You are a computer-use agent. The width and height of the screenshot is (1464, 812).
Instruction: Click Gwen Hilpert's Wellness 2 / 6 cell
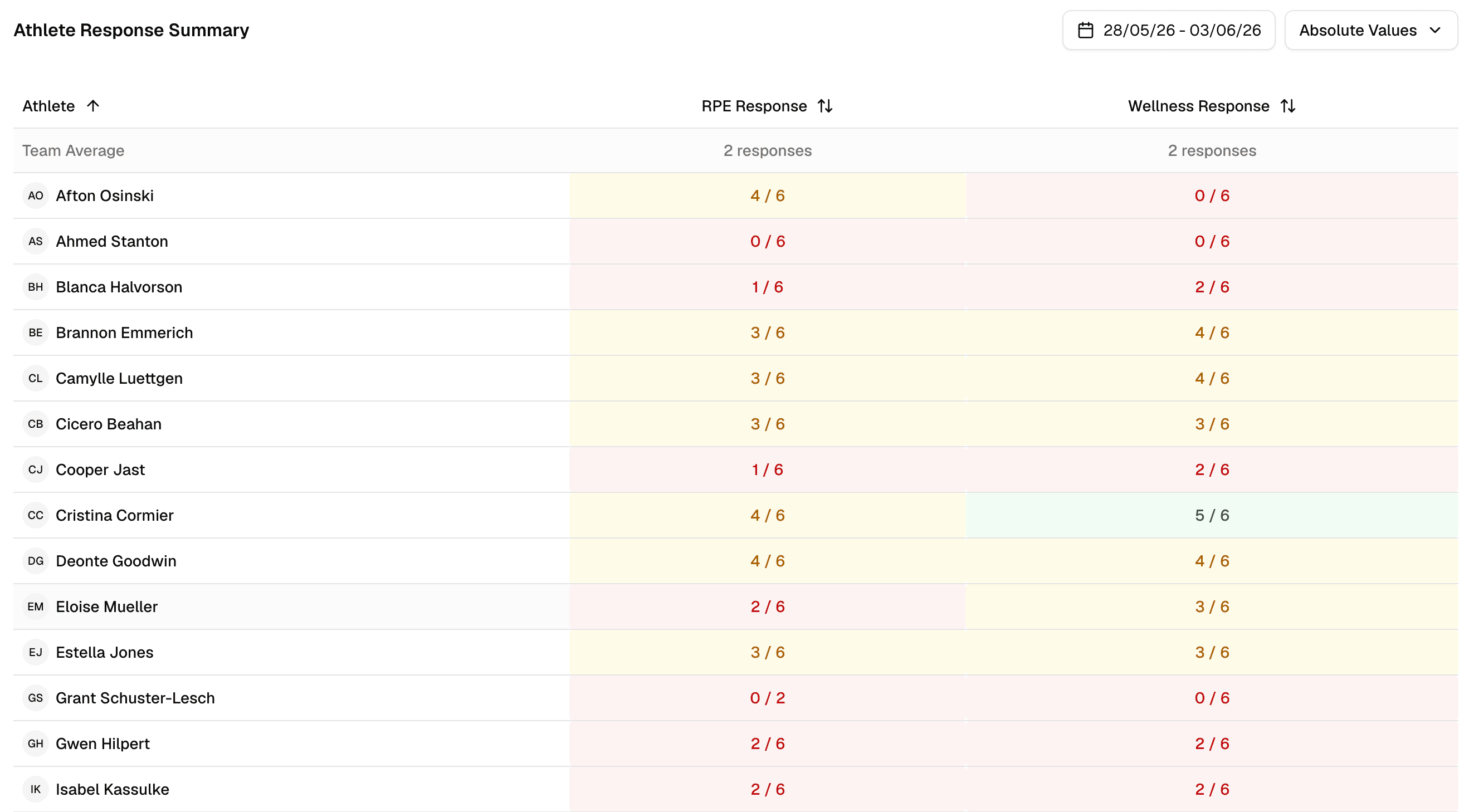tap(1212, 744)
